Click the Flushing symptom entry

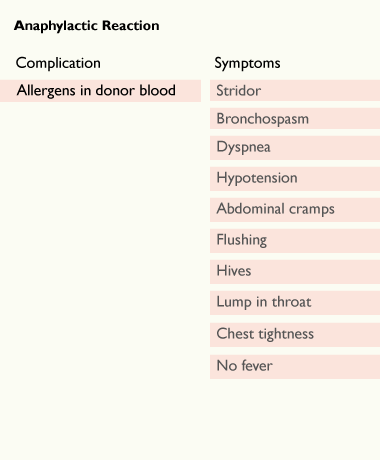(x=295, y=241)
